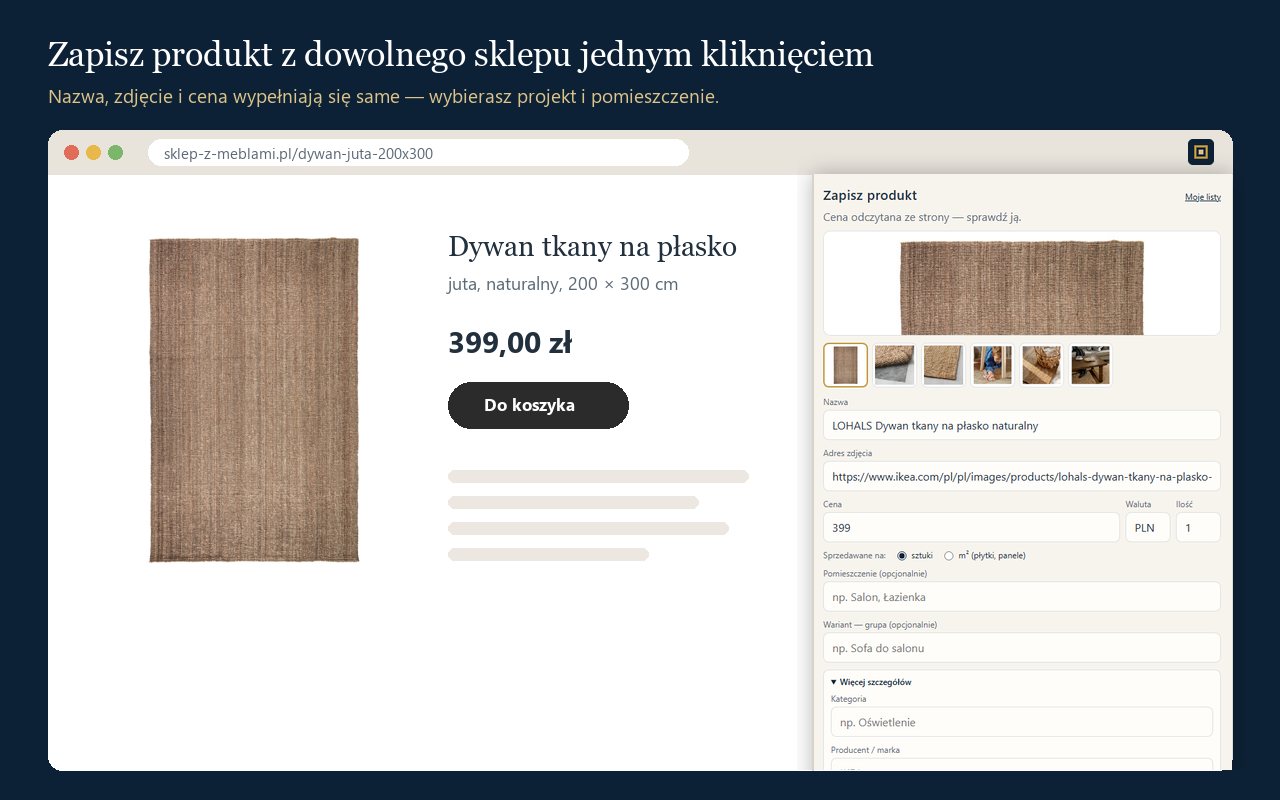This screenshot has height=800, width=1280.
Task: Click the yellow window minimize dot
Action: pos(93,152)
